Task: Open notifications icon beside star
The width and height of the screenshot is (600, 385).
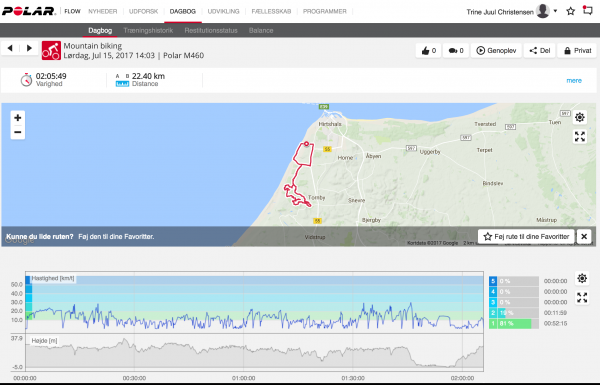Action: point(587,10)
